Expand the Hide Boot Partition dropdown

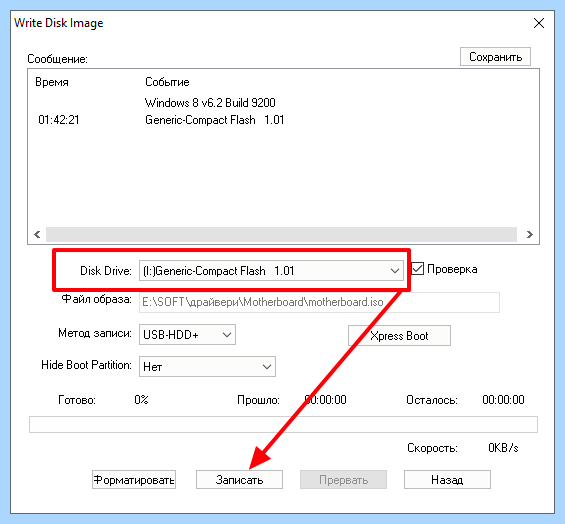pyautogui.click(x=207, y=367)
